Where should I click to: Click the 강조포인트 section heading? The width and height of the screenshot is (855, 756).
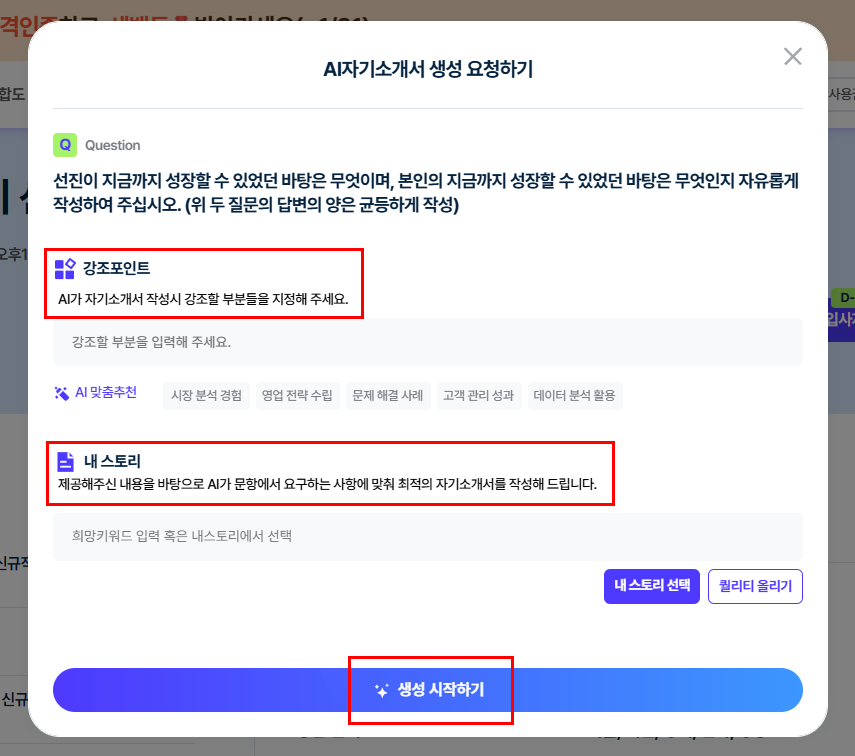click(x=116, y=268)
